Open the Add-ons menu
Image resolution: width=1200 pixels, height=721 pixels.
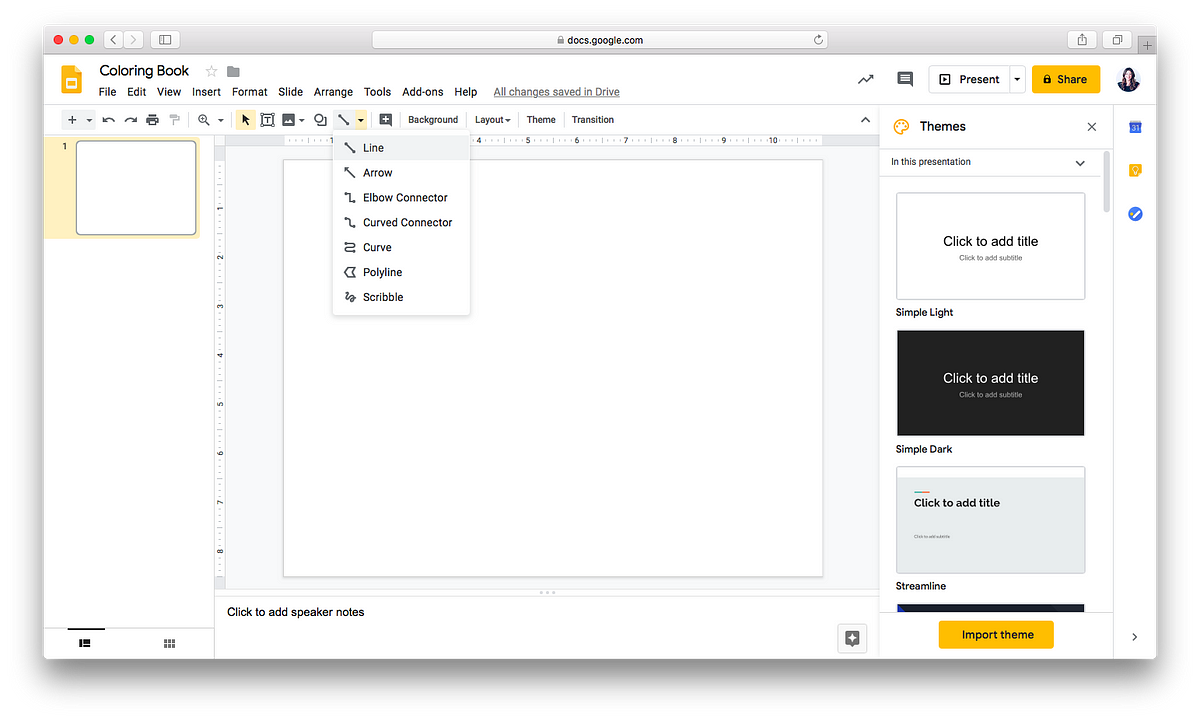click(423, 92)
